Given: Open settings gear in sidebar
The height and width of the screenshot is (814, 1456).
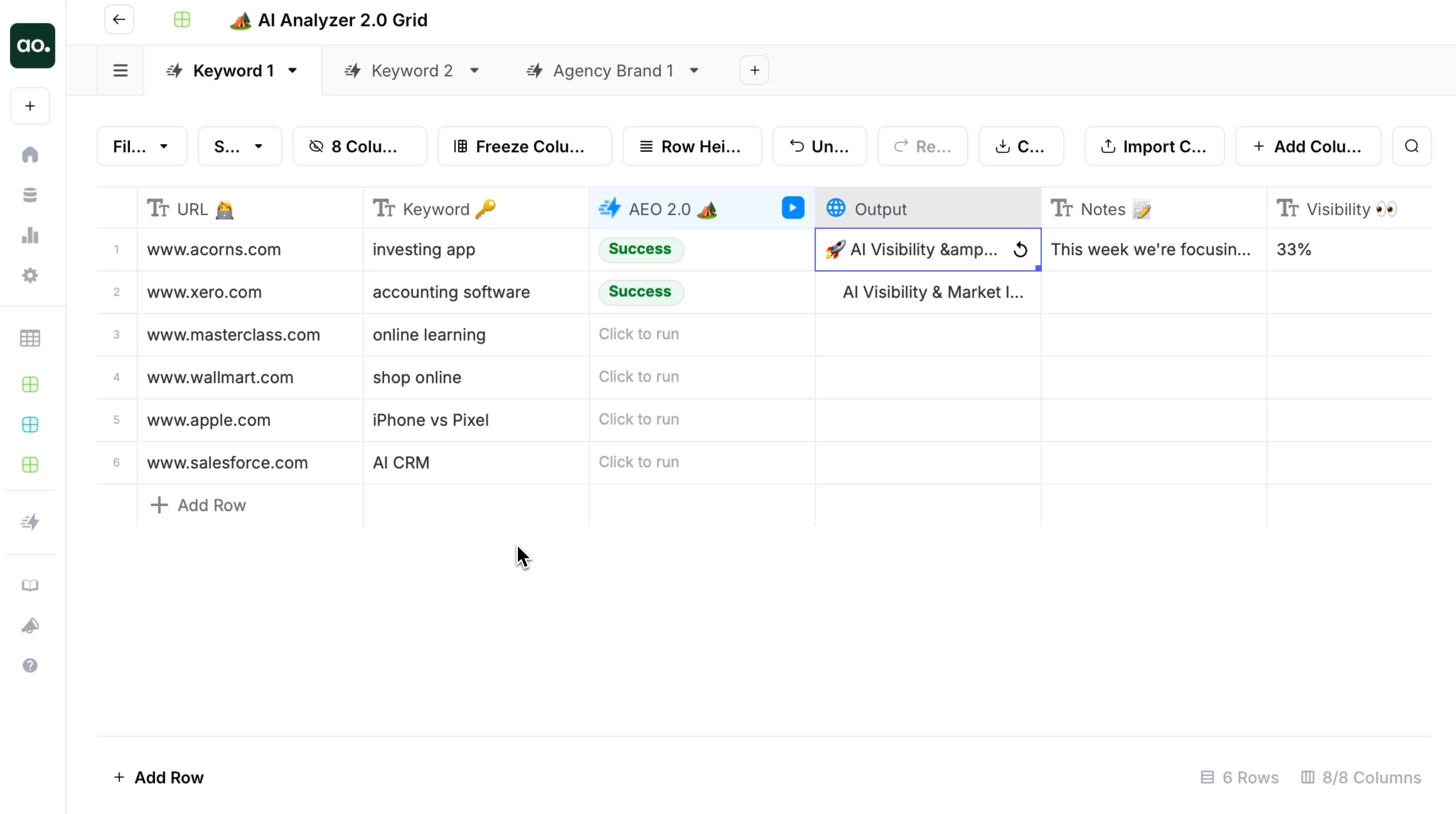Looking at the screenshot, I should (30, 276).
